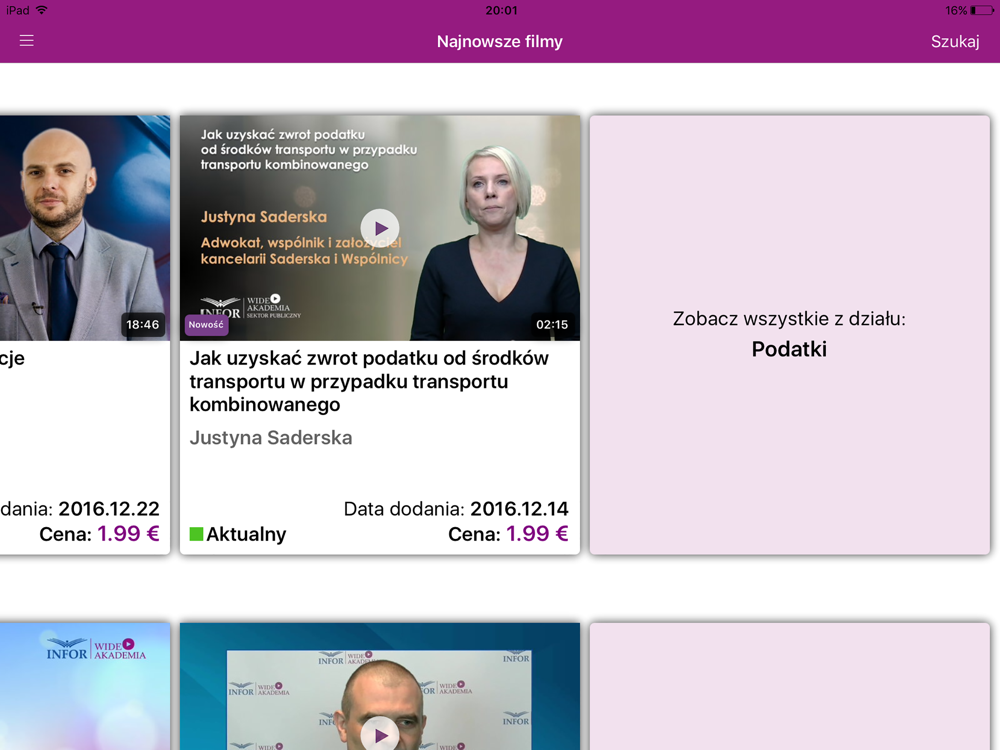1000x750 pixels.
Task: Click the 20:01 clock in the status bar
Action: pyautogui.click(x=501, y=10)
